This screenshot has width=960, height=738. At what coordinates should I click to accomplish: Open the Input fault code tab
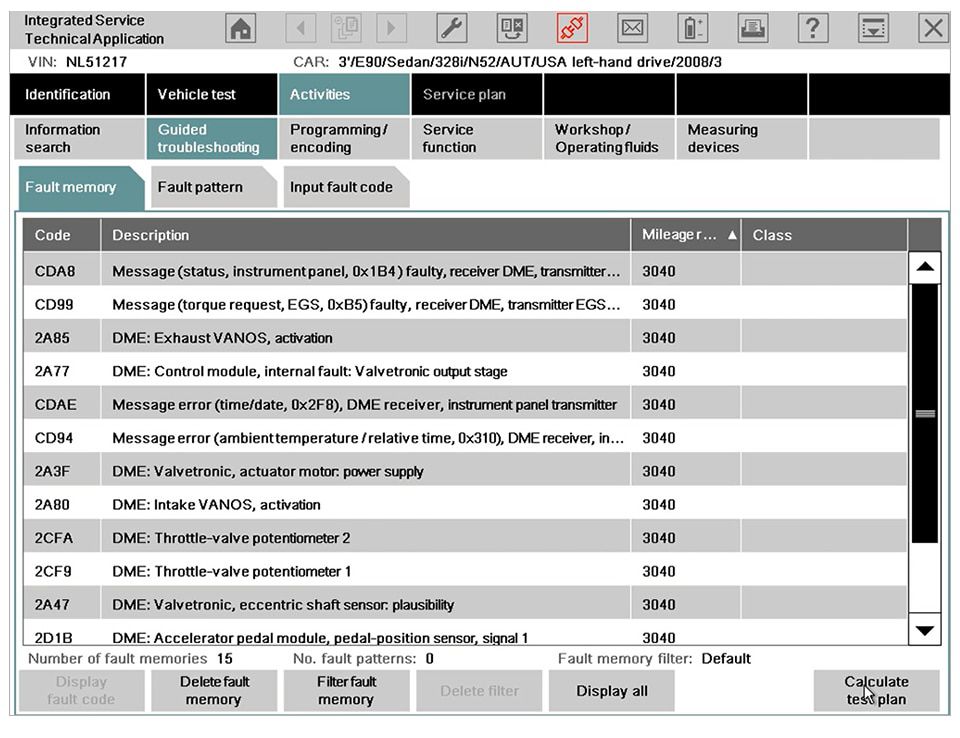coord(342,187)
